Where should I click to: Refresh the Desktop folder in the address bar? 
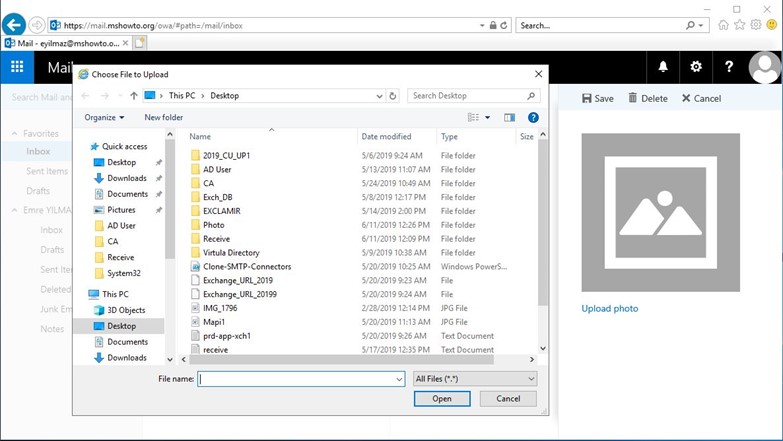(392, 96)
